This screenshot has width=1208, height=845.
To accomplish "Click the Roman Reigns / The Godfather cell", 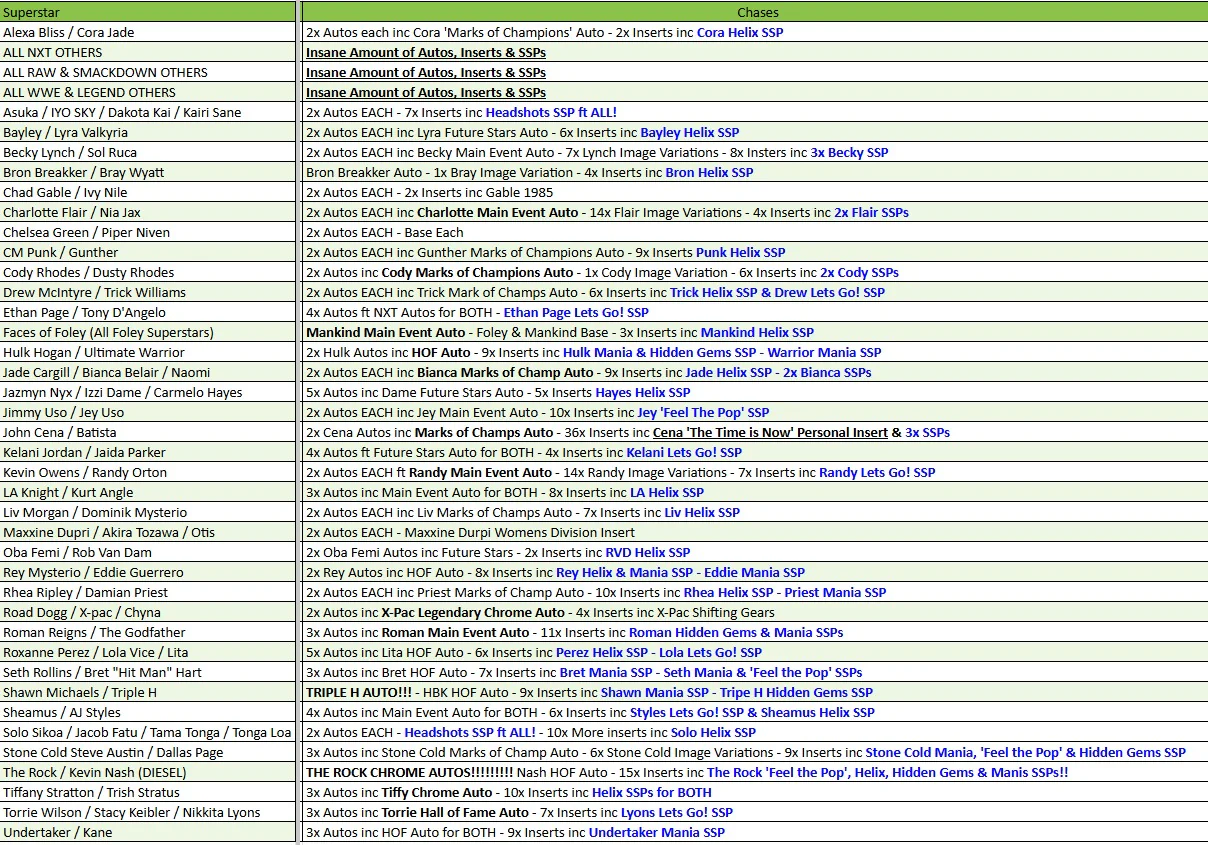I will [148, 632].
